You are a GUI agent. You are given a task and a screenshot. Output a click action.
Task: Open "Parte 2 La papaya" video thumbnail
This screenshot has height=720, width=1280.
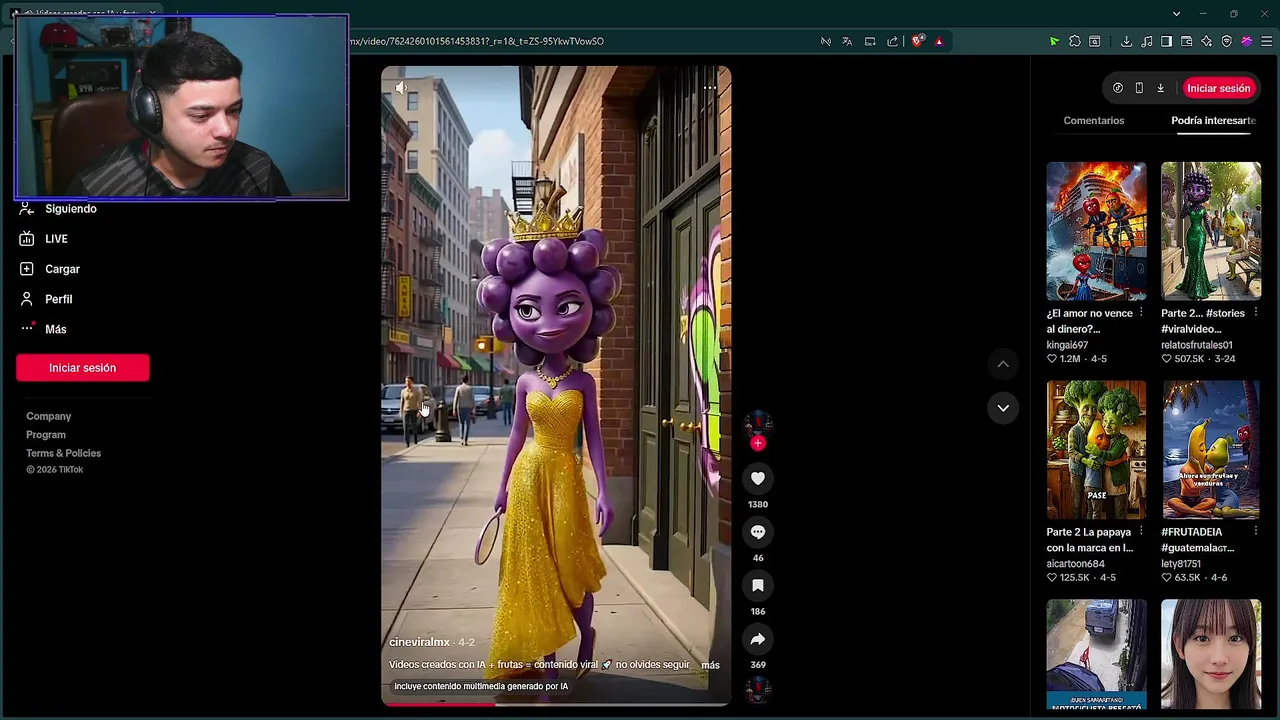pyautogui.click(x=1096, y=450)
